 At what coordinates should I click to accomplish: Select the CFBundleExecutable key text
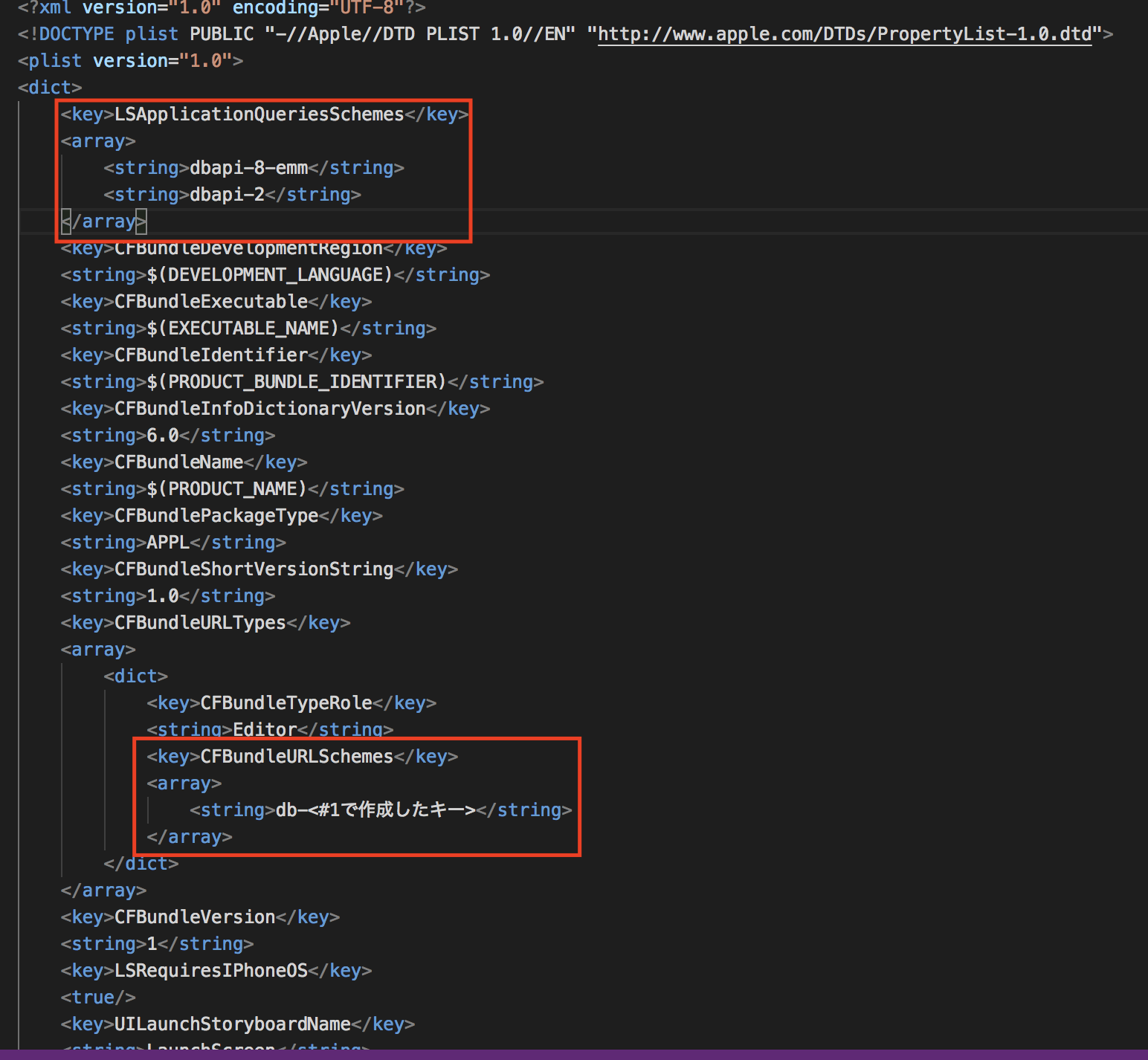coord(210,302)
